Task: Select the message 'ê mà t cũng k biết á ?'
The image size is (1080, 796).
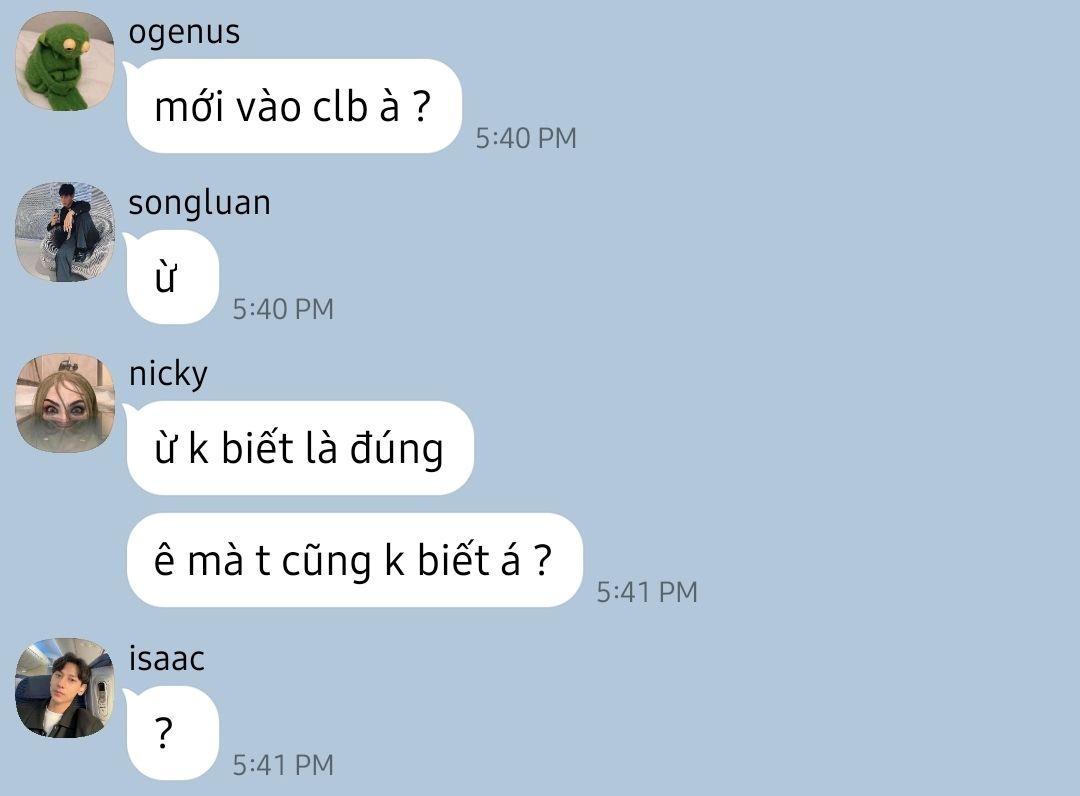Action: pos(355,560)
